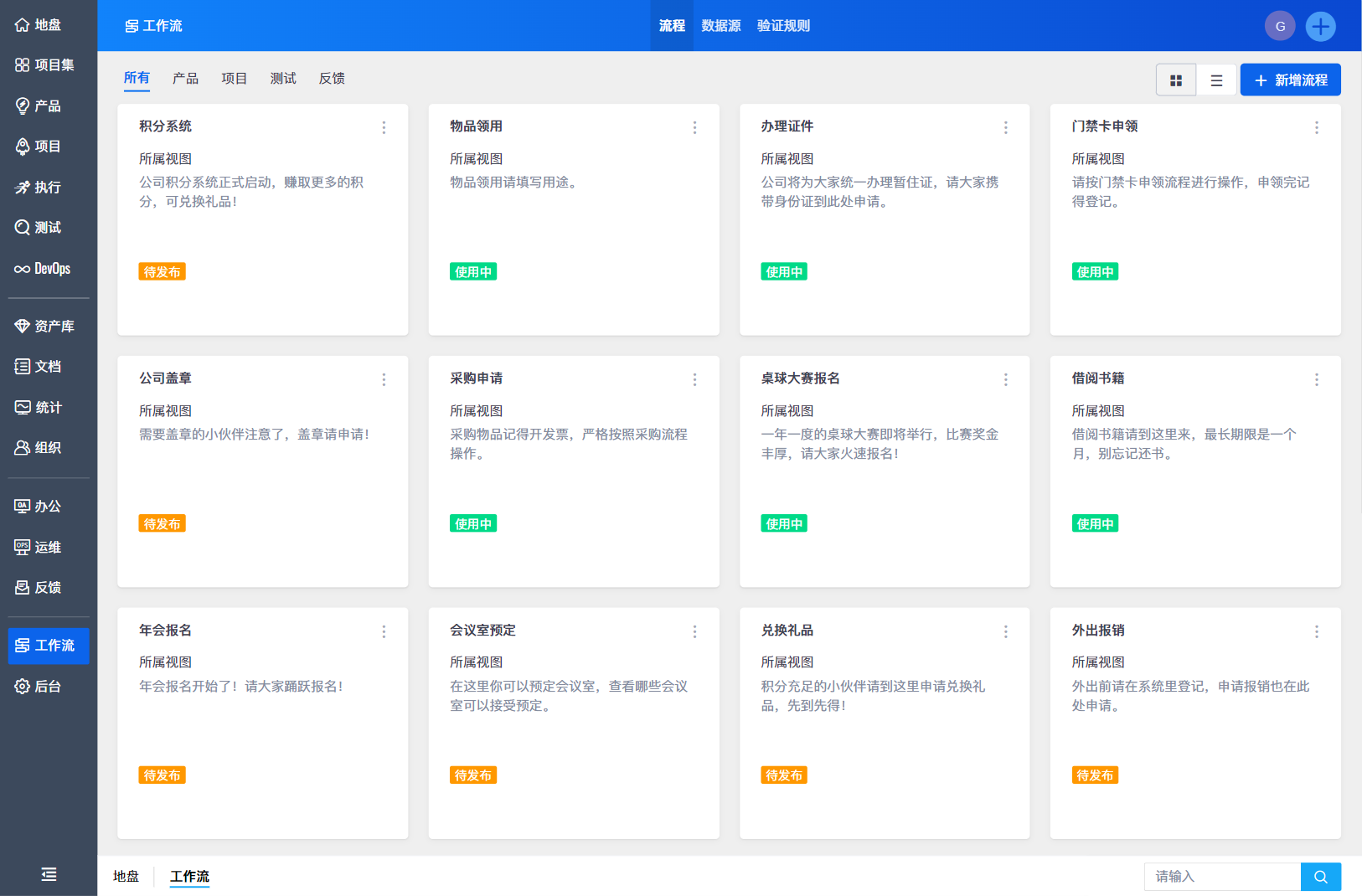The width and height of the screenshot is (1362, 896).
Task: Open the 积分系统 flow title
Action: (165, 126)
